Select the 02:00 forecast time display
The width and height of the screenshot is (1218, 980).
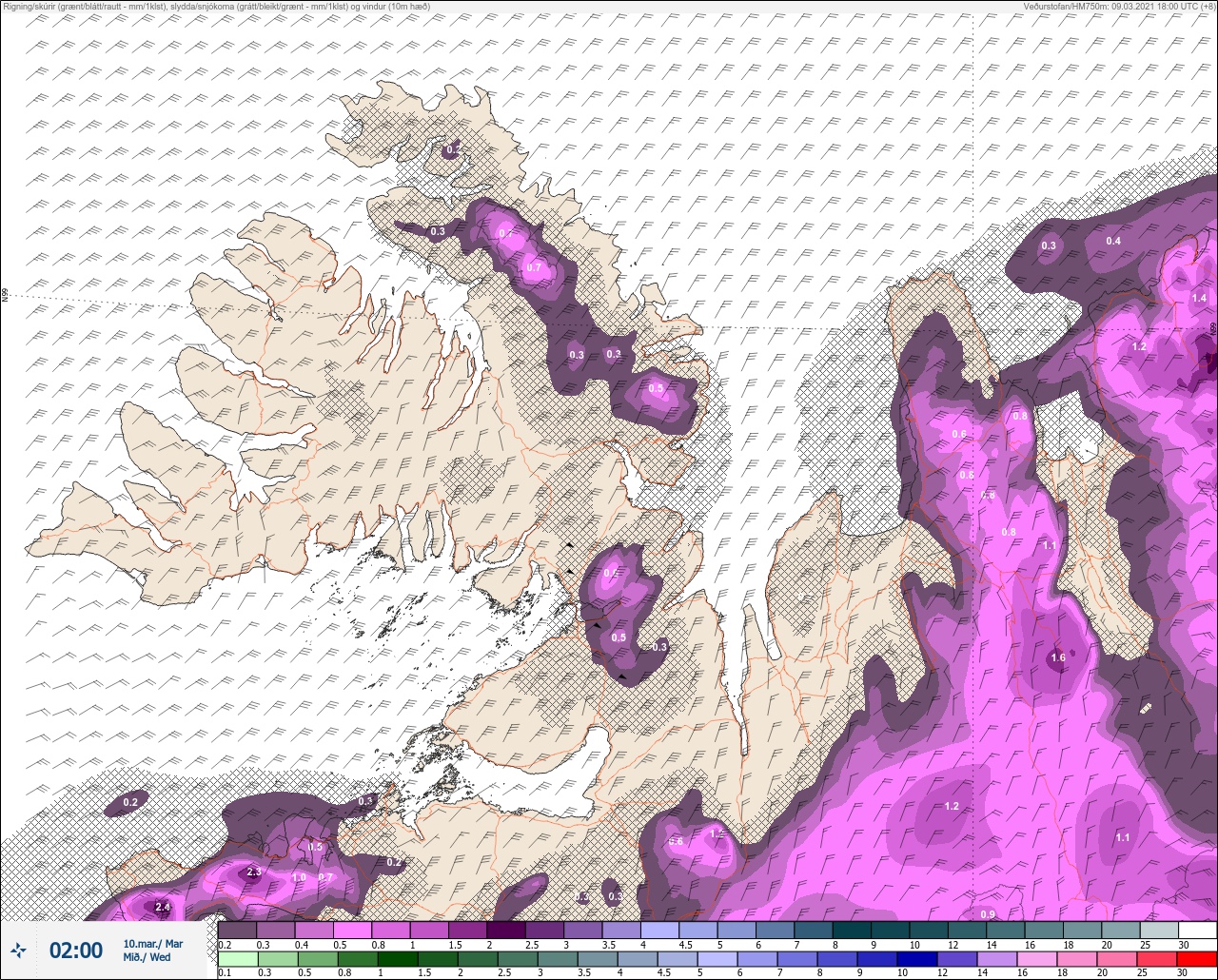[75, 951]
